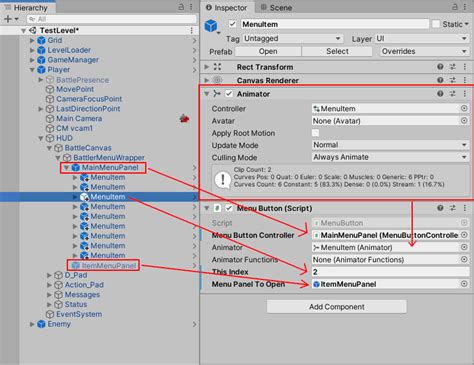Toggle Apply Root Motion checkbox

[x=315, y=133]
